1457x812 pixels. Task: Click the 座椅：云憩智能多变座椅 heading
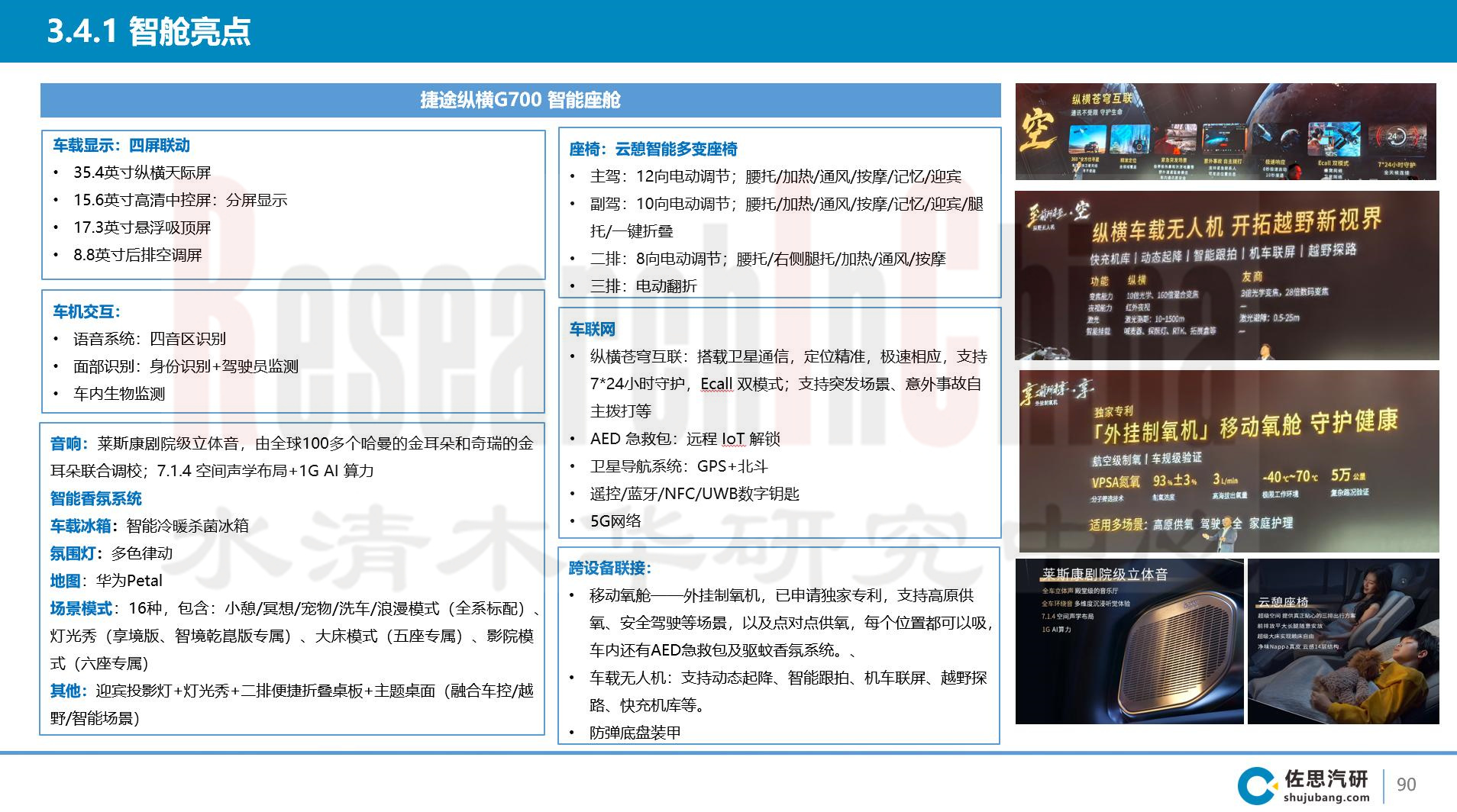click(x=653, y=149)
